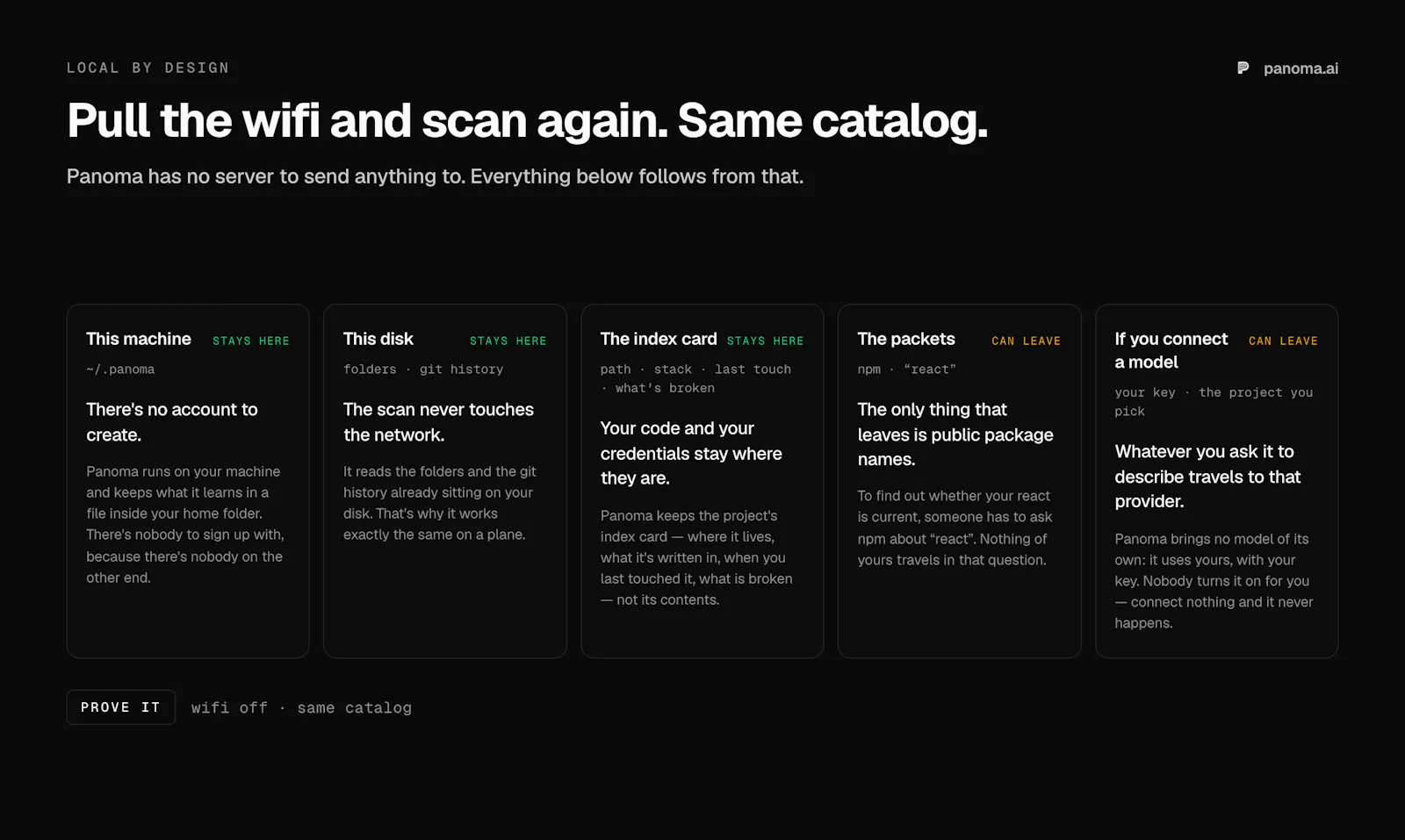
Task: Click paragraph 'Panoma brings no model of its own'
Action: pyautogui.click(x=1214, y=581)
